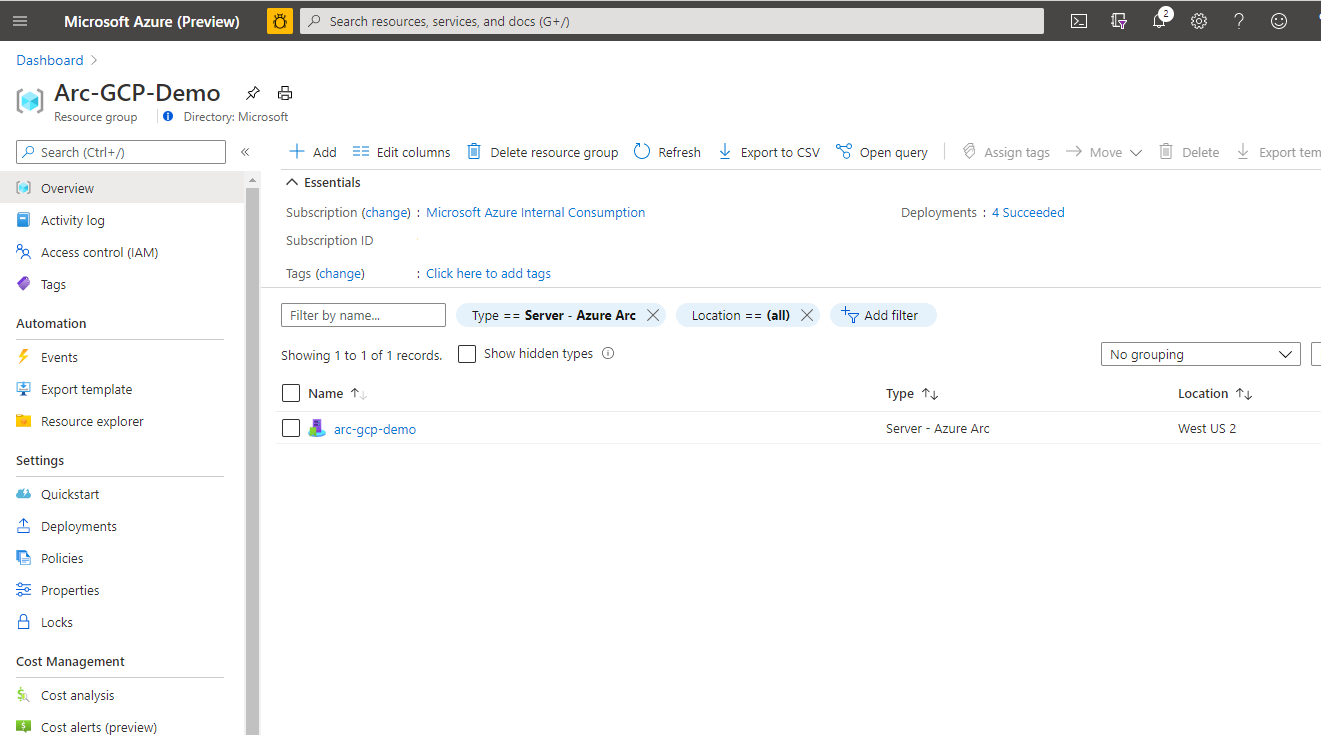Click Assign tags in toolbar
This screenshot has width=1321, height=735.
(1005, 152)
